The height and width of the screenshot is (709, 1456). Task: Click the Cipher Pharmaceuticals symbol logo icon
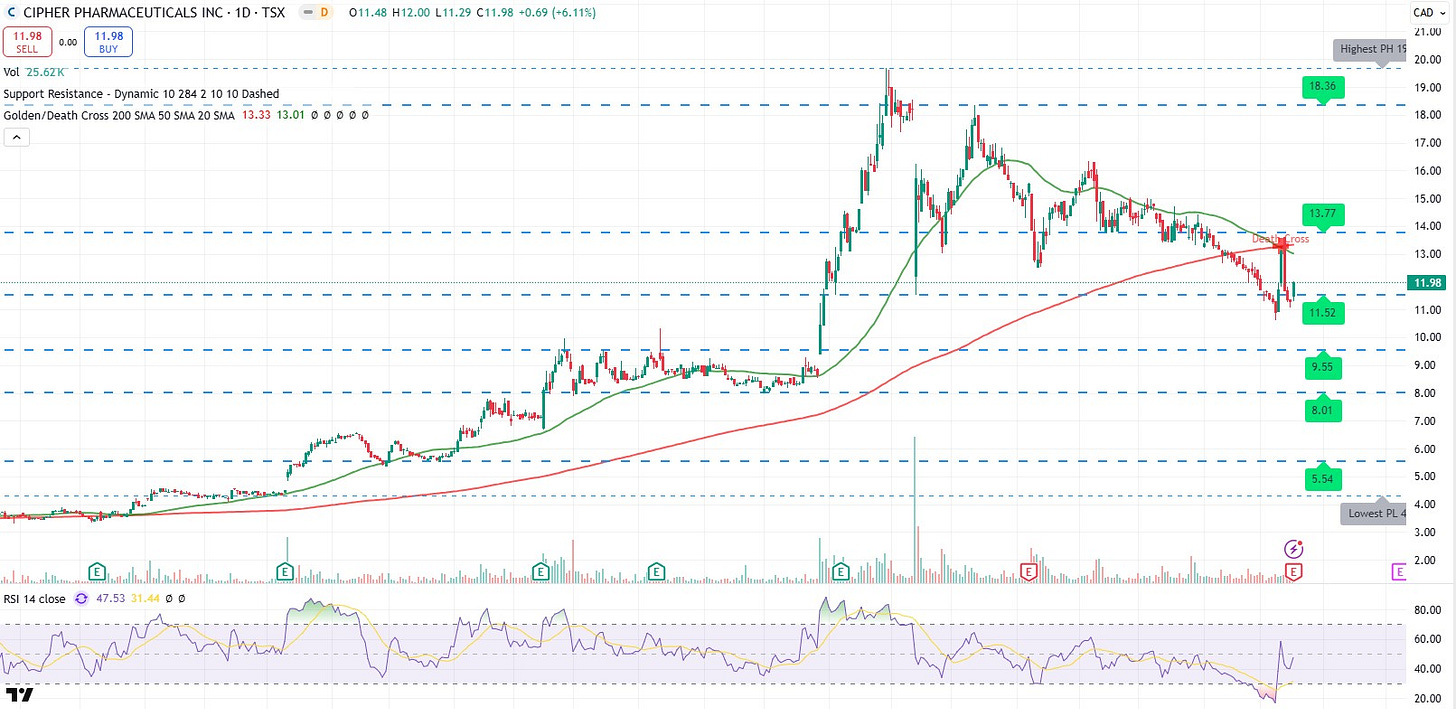coord(13,11)
